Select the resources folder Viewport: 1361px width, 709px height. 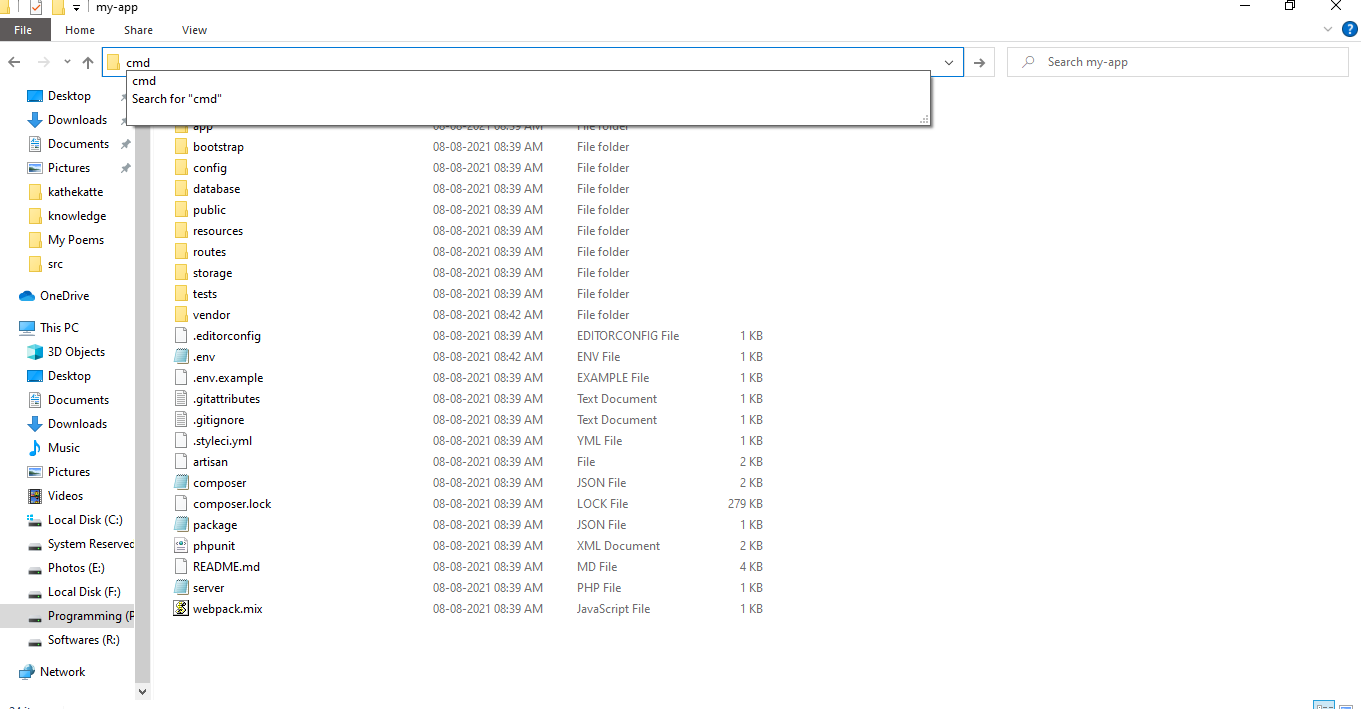pos(218,231)
